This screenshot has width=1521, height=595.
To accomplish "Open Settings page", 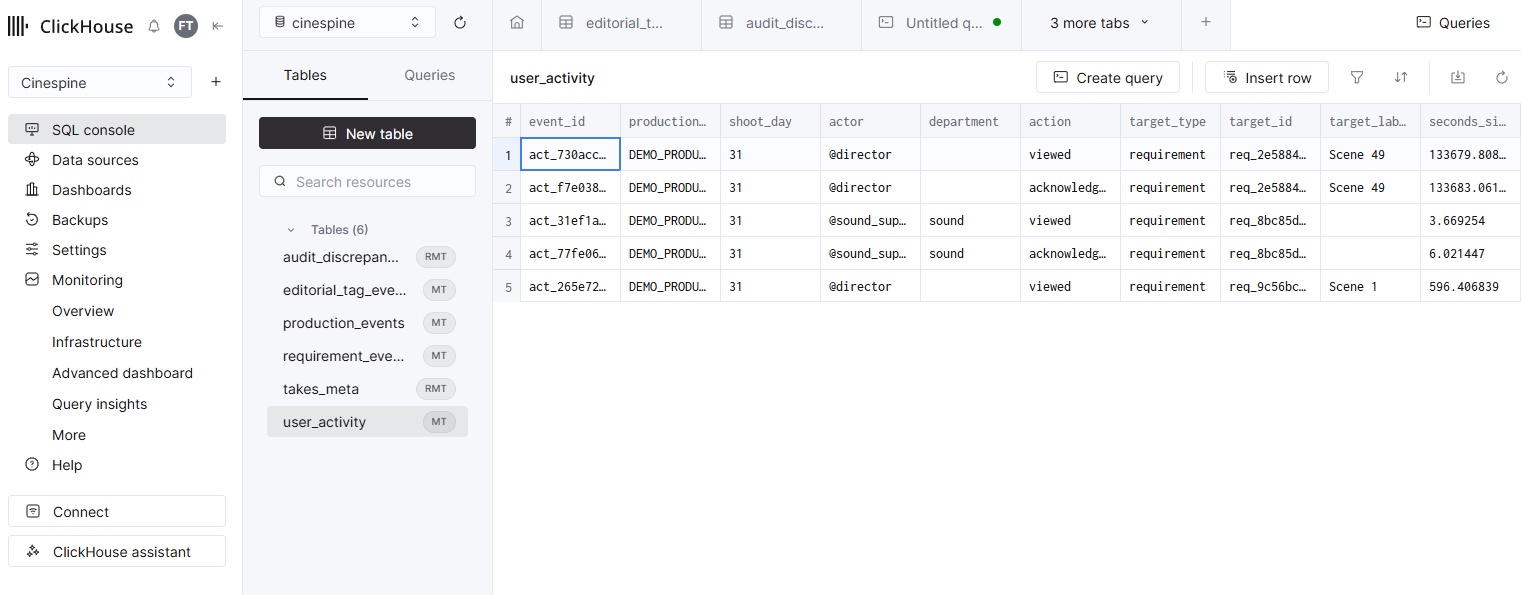I will pyautogui.click(x=117, y=249).
